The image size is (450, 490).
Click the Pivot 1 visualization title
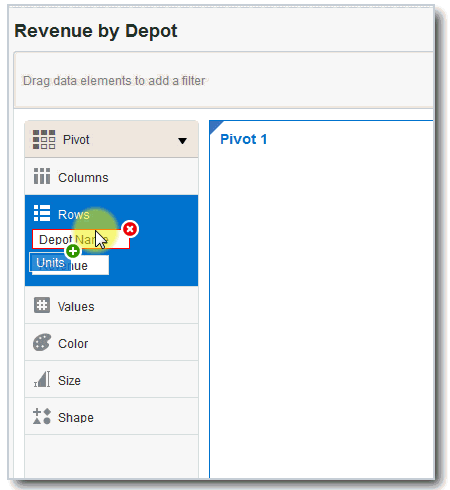pos(244,139)
